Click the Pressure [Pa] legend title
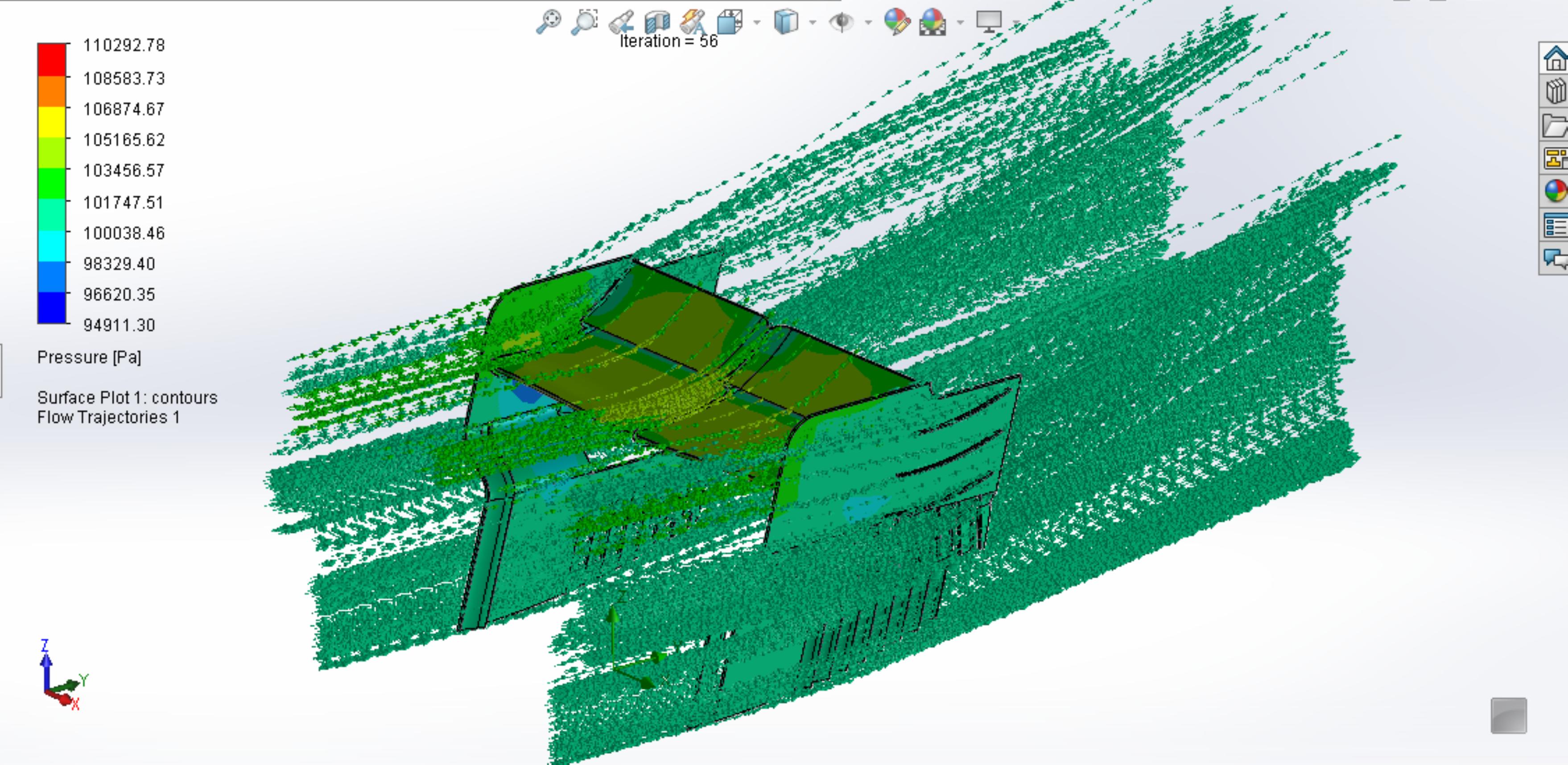 (x=90, y=358)
